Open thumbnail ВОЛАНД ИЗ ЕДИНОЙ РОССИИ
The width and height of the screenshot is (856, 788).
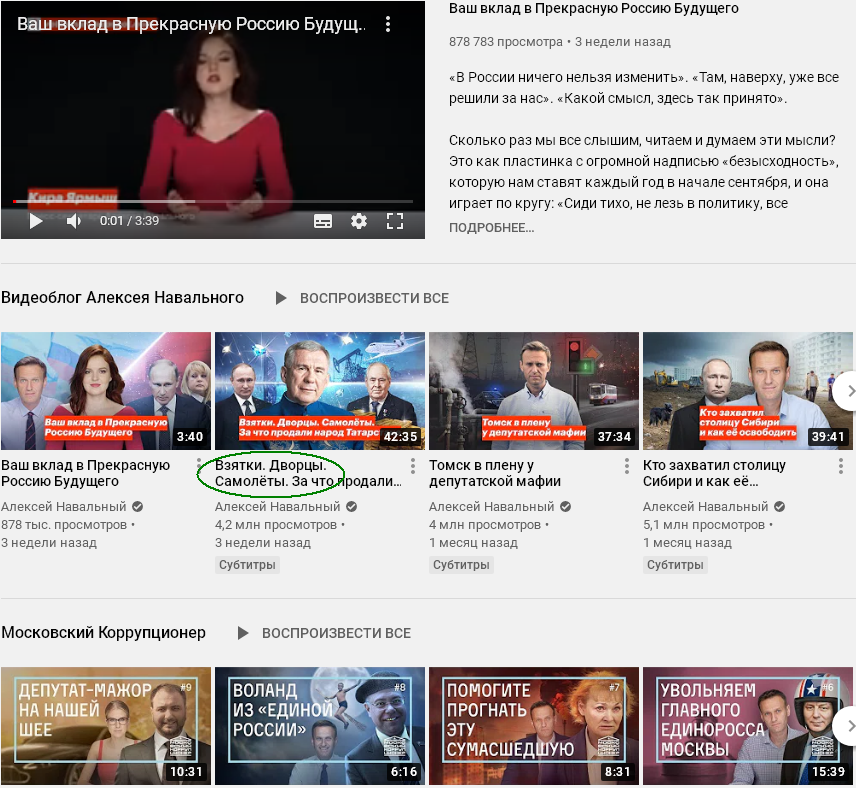pos(320,726)
